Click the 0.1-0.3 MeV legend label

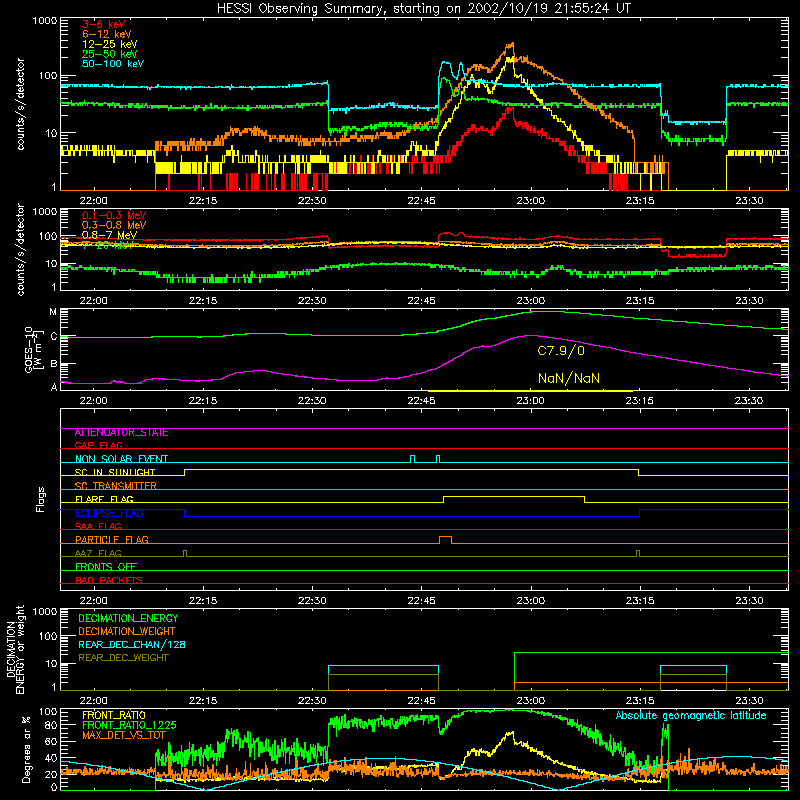(x=114, y=215)
